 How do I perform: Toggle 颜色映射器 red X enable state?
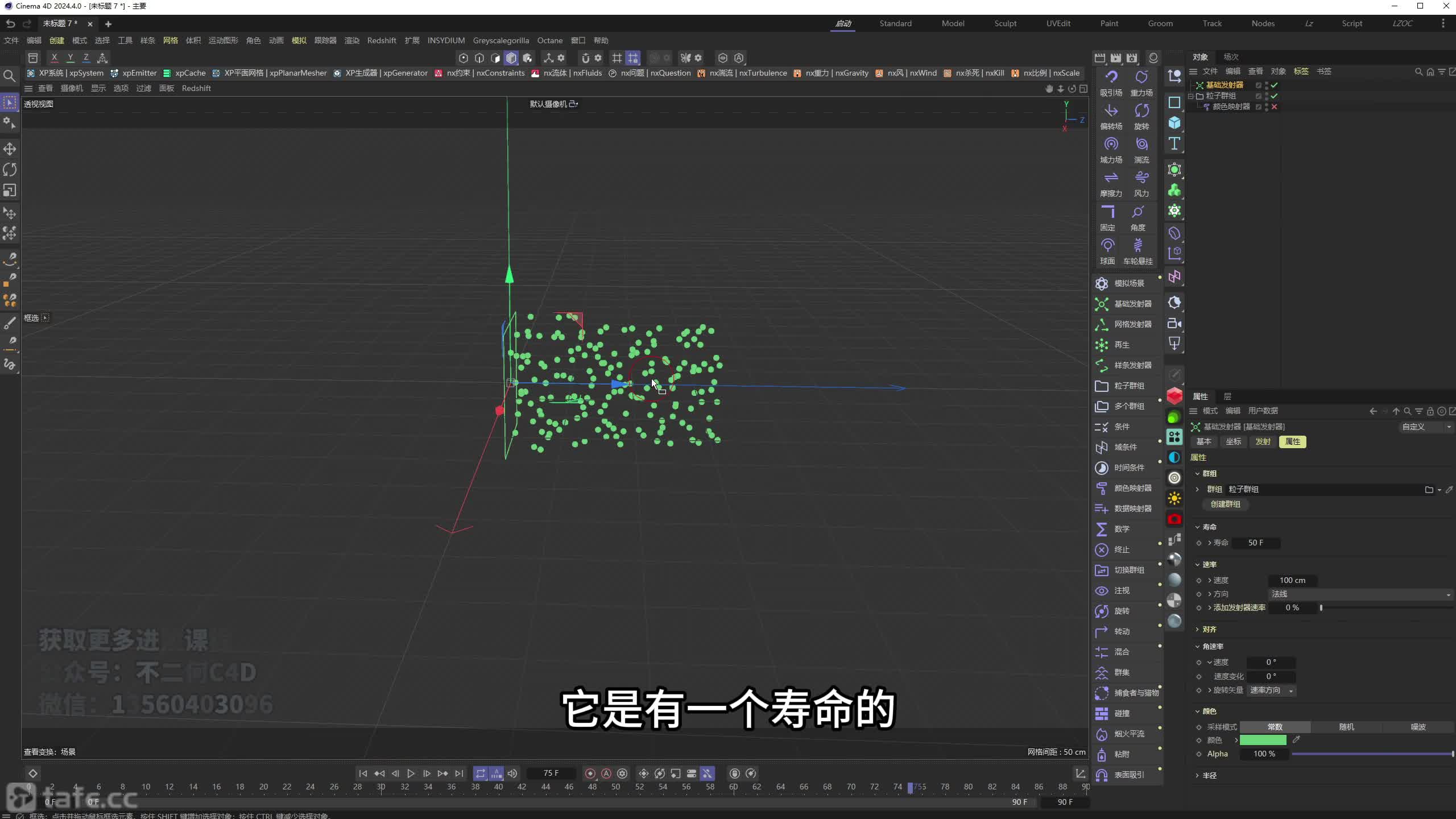[x=1275, y=107]
